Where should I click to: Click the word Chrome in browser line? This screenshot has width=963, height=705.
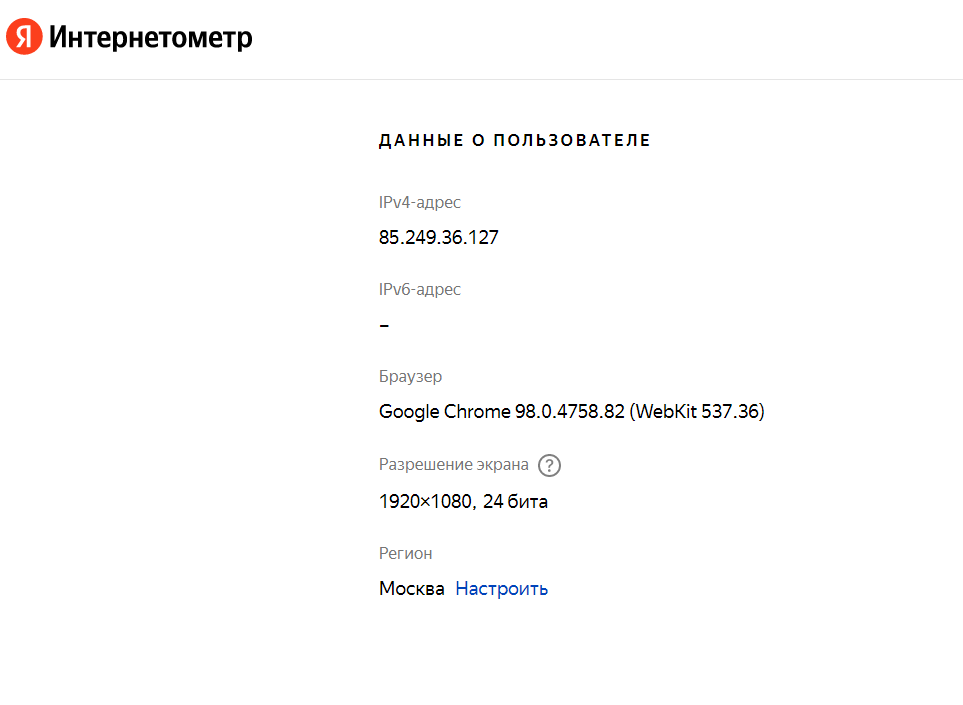(x=477, y=411)
